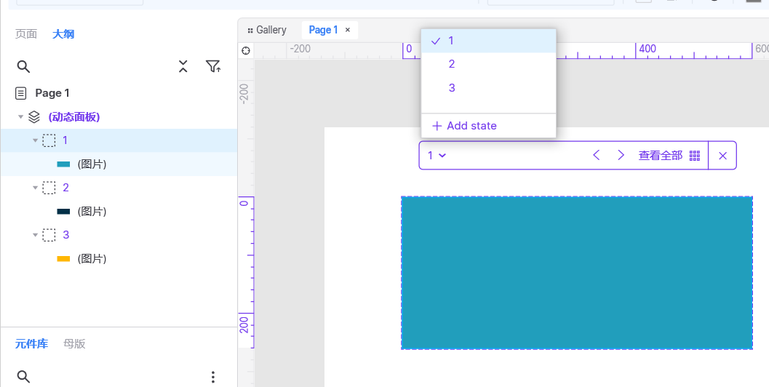
Task: Click the view-all grid icon
Action: (x=694, y=155)
